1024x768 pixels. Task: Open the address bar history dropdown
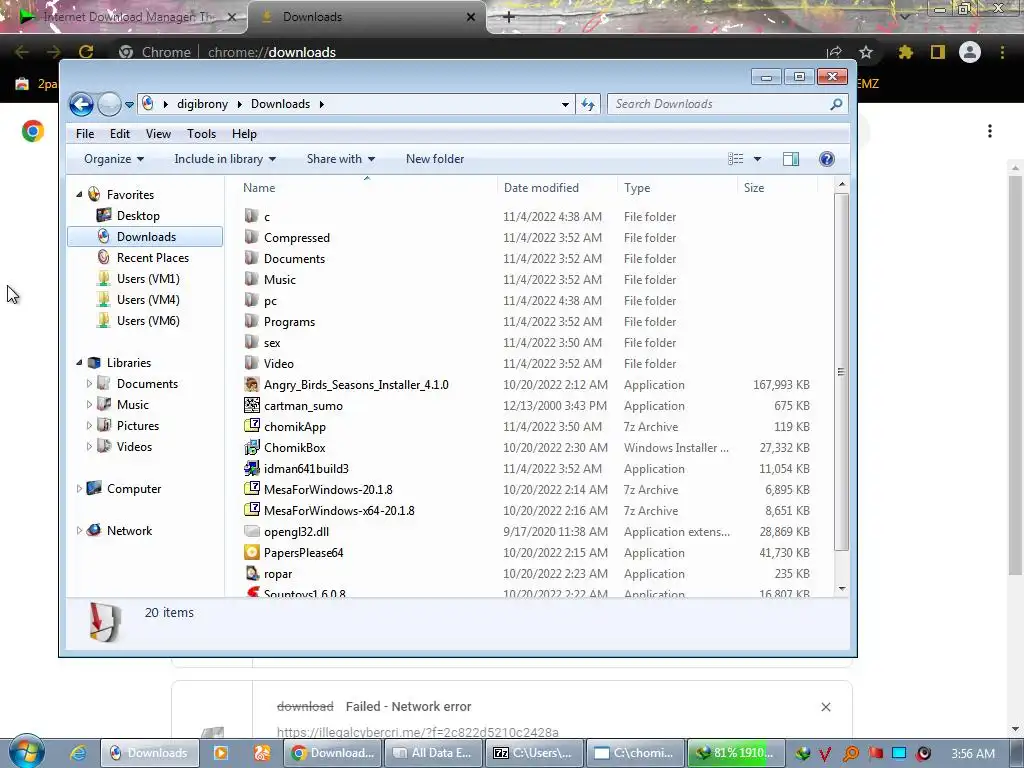click(565, 104)
